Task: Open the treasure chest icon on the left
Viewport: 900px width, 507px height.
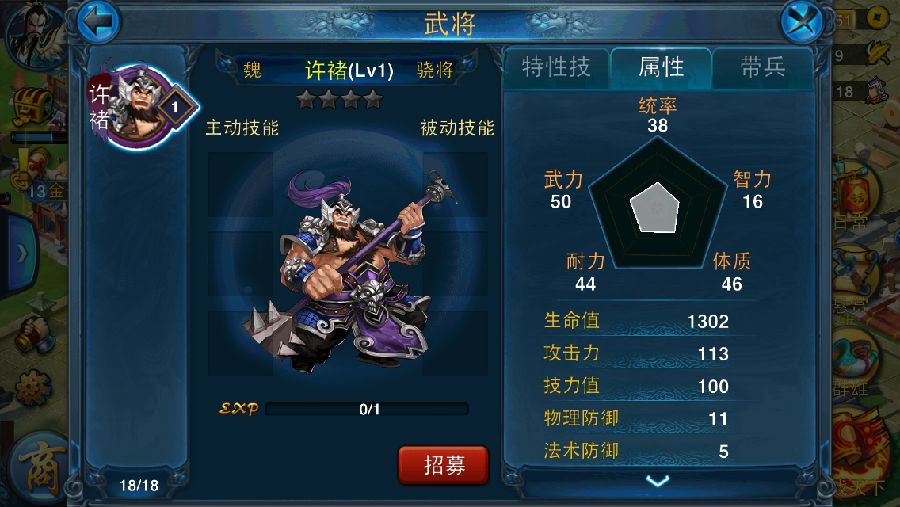Action: click(32, 106)
